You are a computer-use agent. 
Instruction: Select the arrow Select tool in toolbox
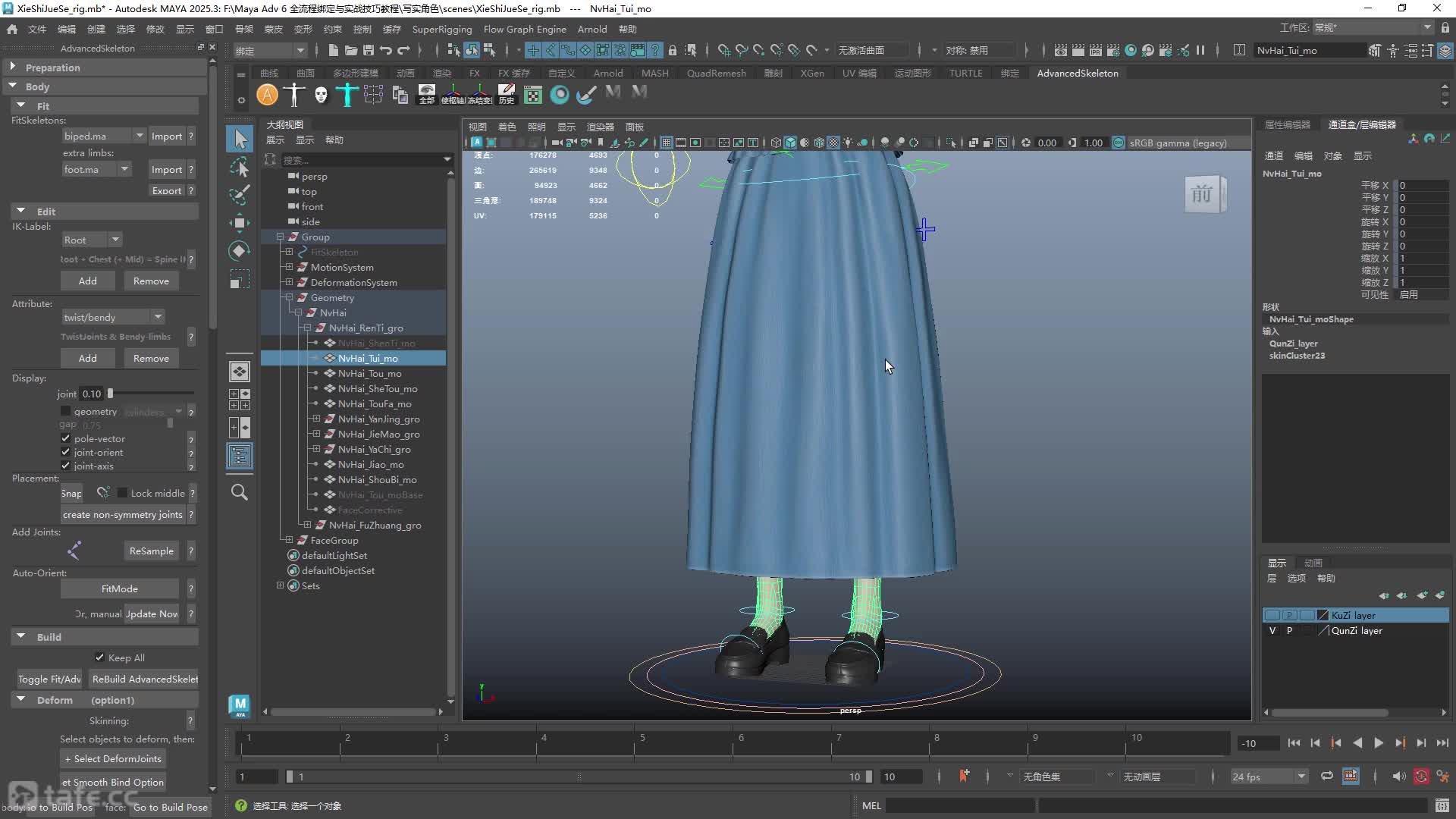[240, 139]
